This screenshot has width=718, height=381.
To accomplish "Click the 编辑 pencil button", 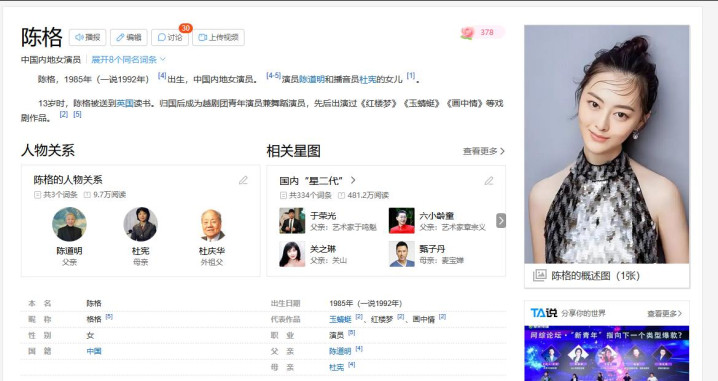I will tap(129, 37).
